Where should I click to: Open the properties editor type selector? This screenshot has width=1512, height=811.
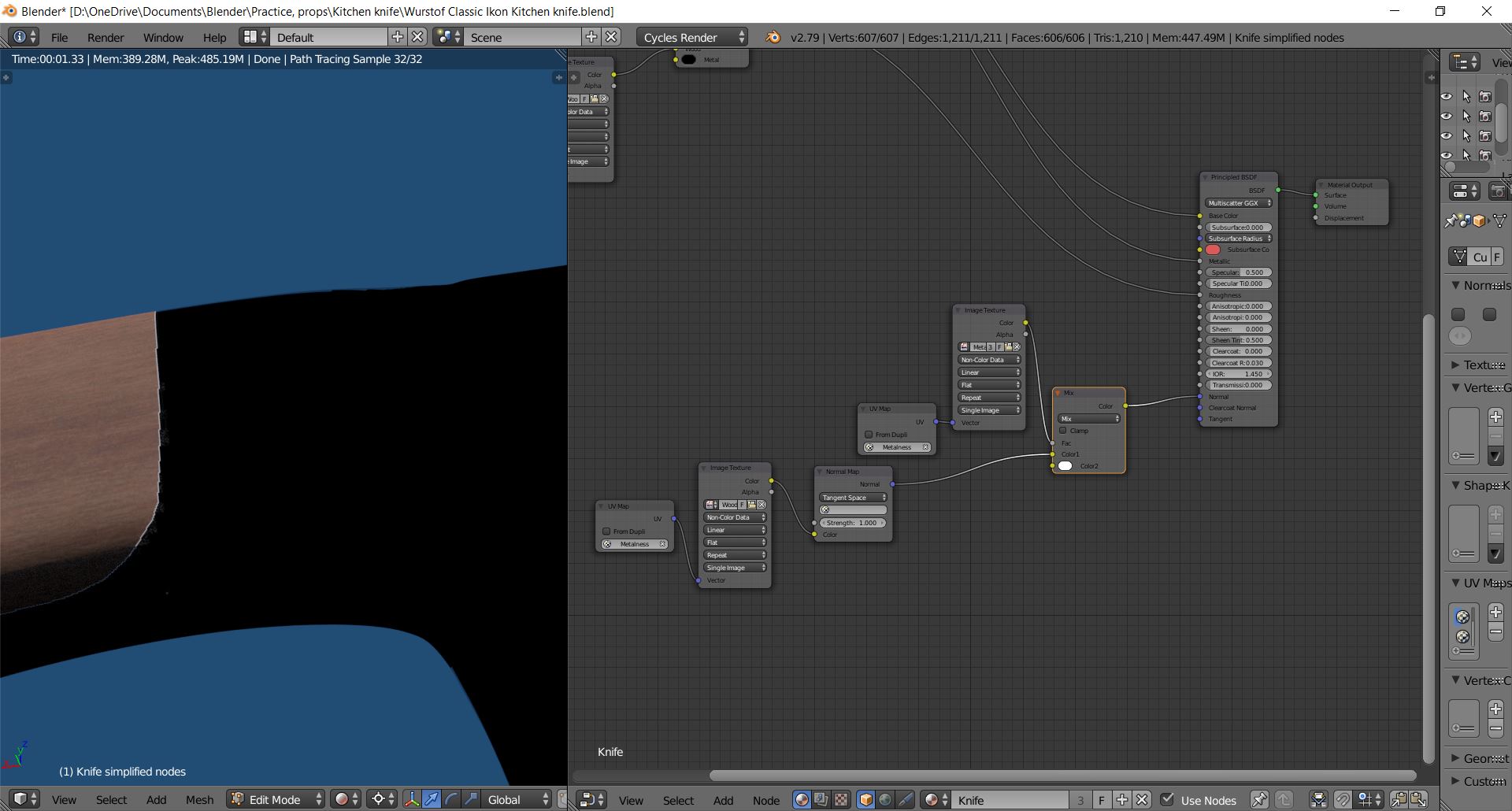1465,191
